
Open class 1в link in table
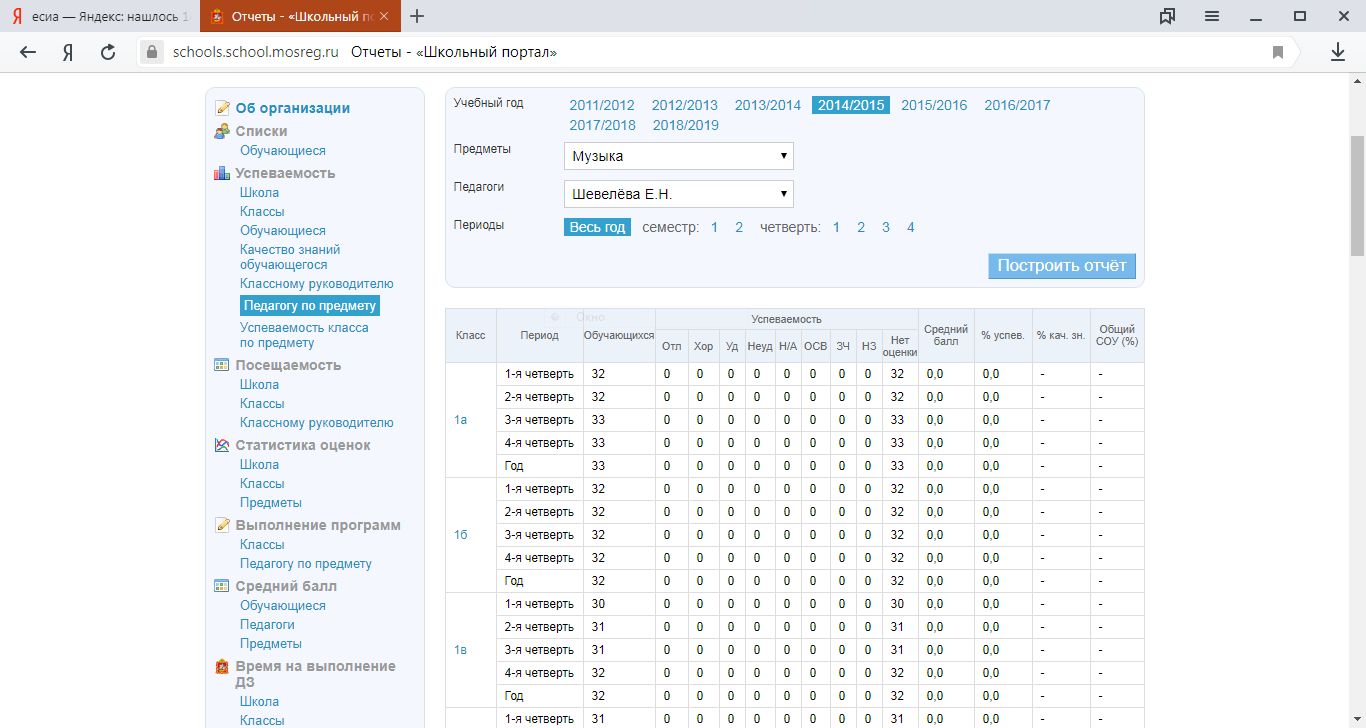[461, 650]
